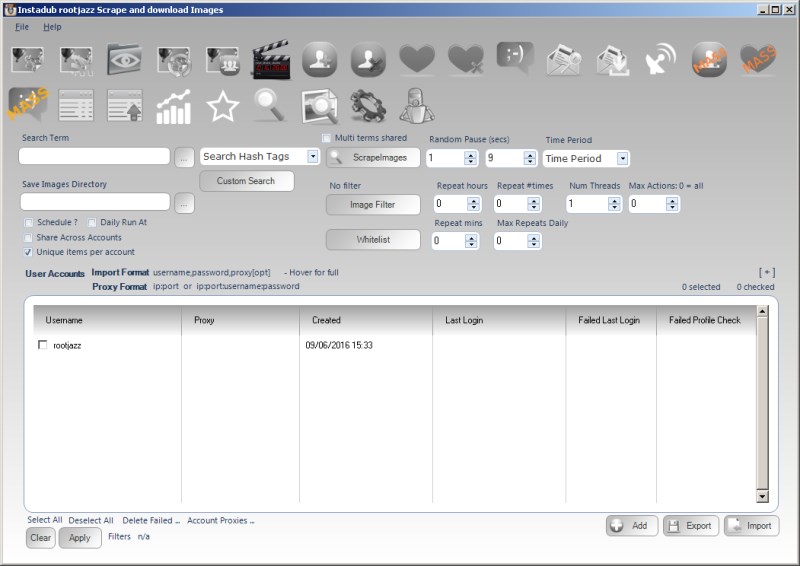Click the accounts list scrollbar down arrow

tap(762, 496)
